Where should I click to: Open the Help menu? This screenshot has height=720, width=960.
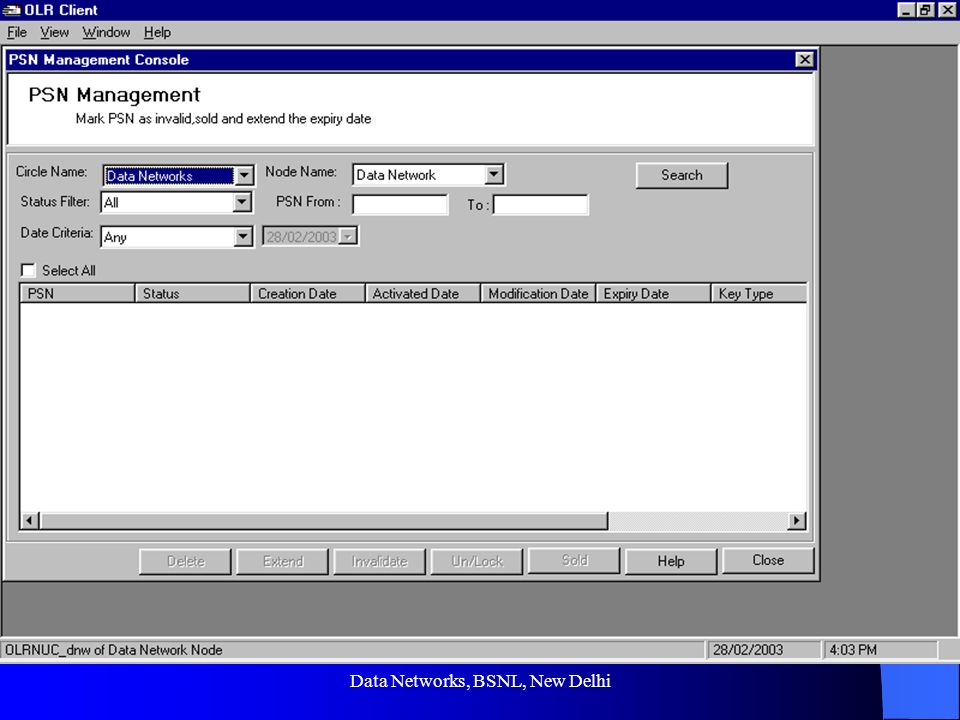(x=157, y=32)
